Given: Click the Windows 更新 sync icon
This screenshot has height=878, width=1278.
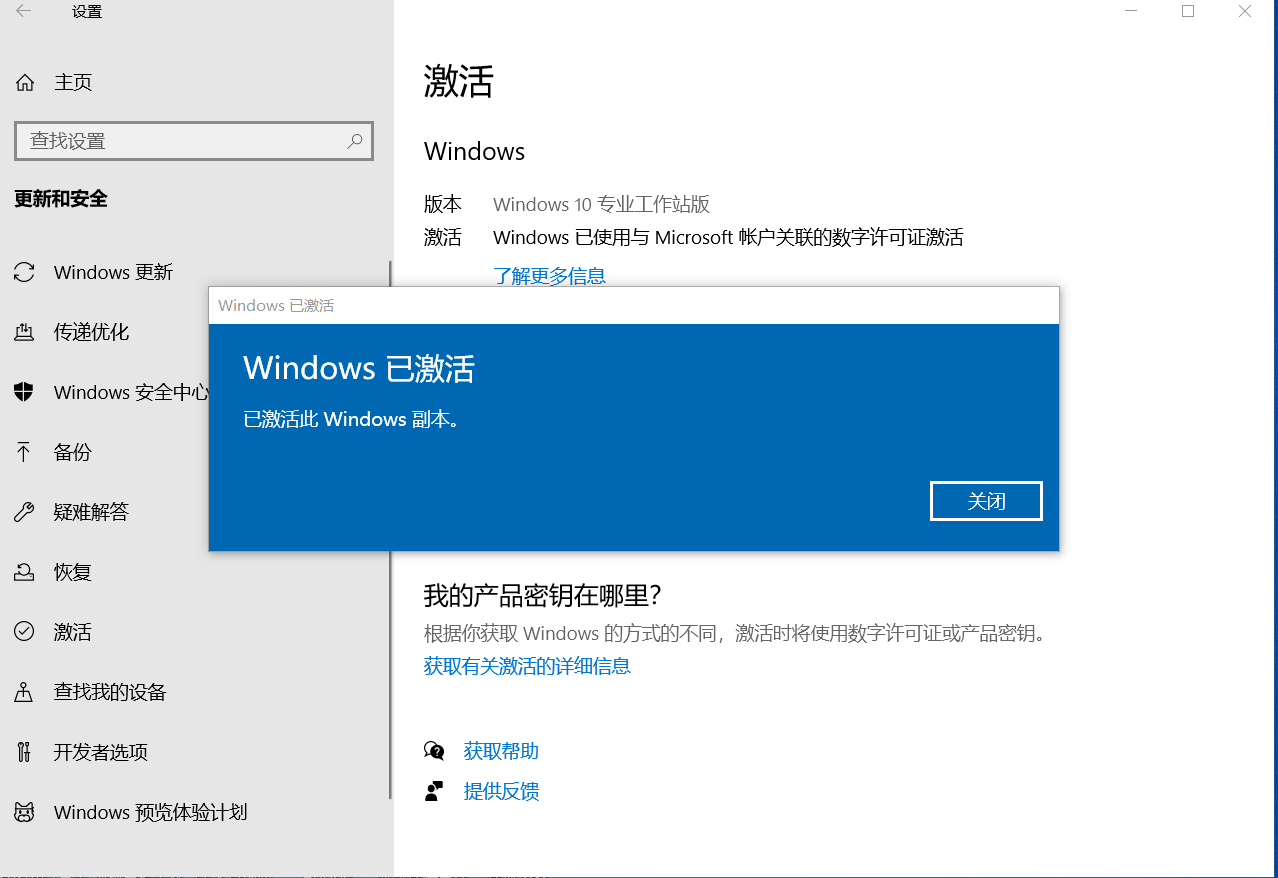Looking at the screenshot, I should [24, 272].
